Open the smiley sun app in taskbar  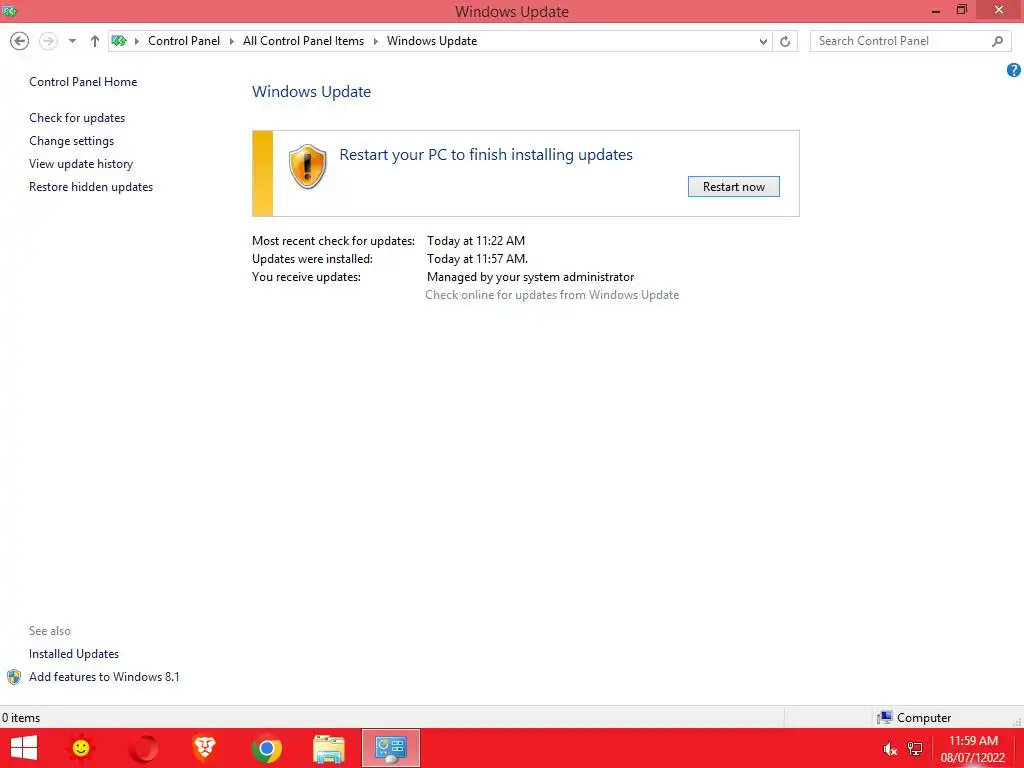tap(81, 748)
